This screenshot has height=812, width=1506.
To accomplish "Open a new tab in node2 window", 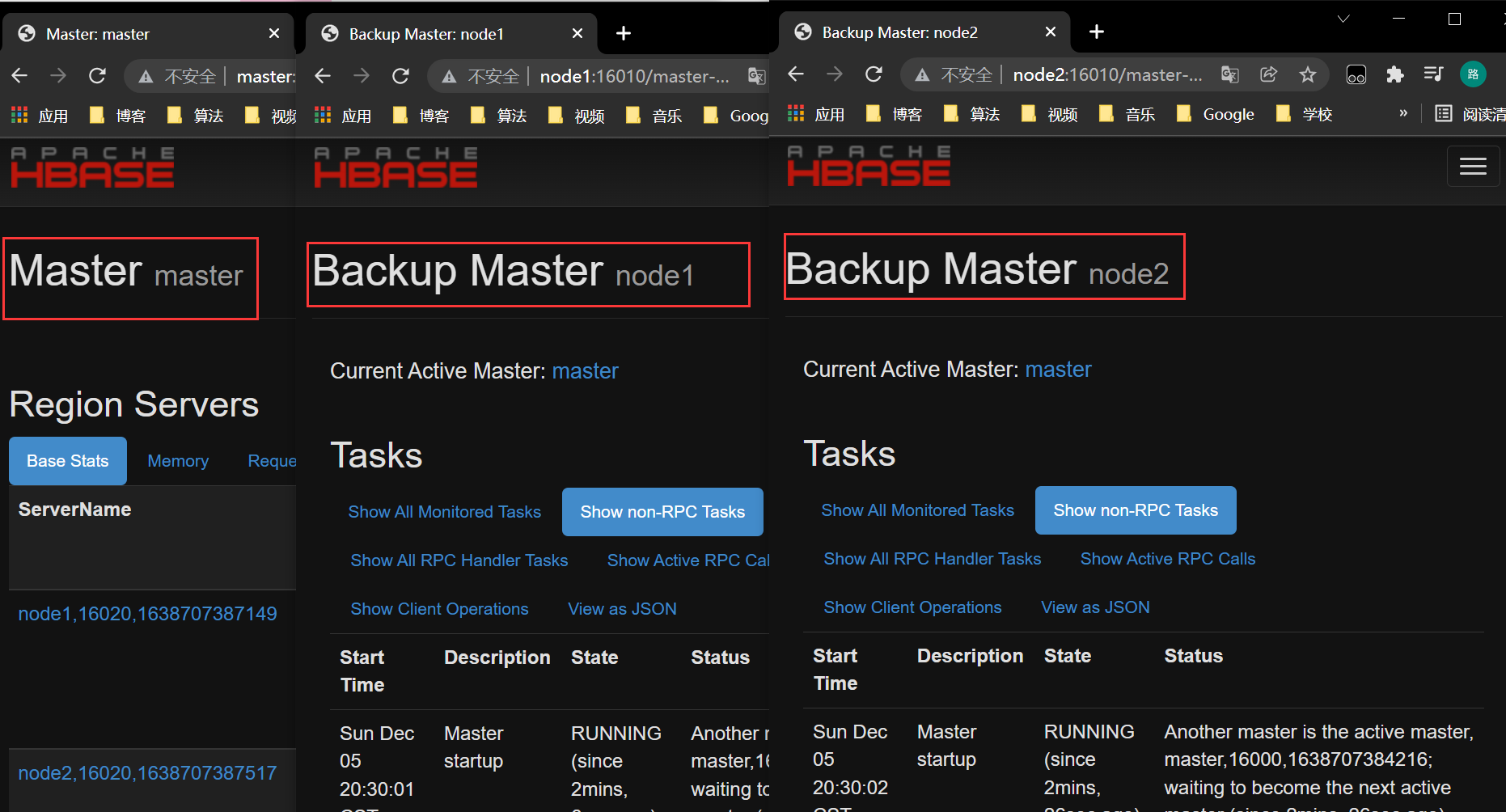I will [1096, 32].
